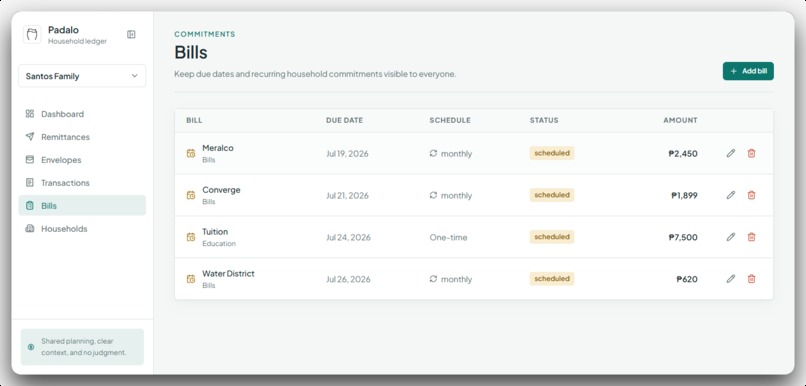Click the AMOUNT column header

680,120
